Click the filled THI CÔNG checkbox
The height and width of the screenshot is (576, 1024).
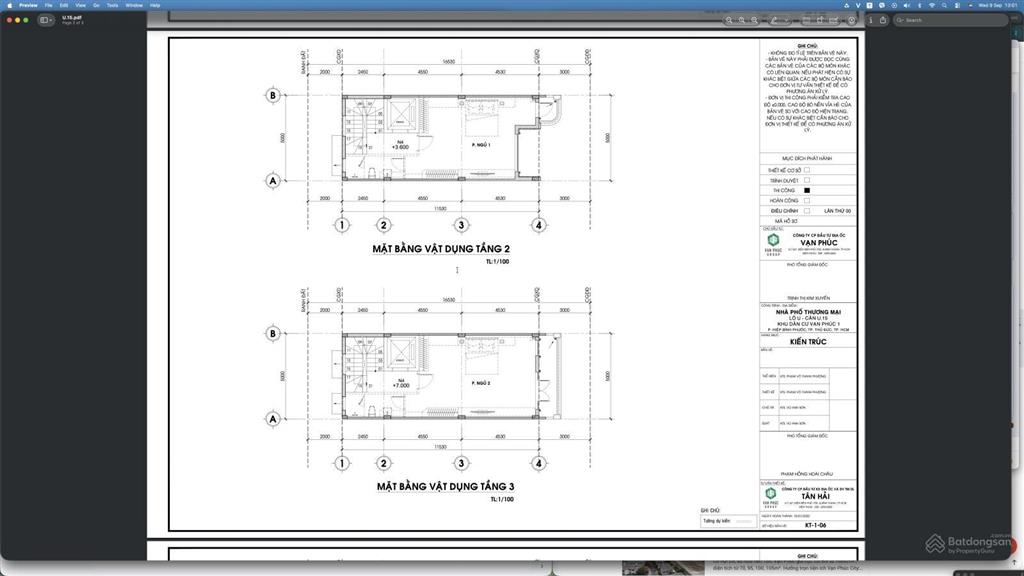tap(807, 190)
